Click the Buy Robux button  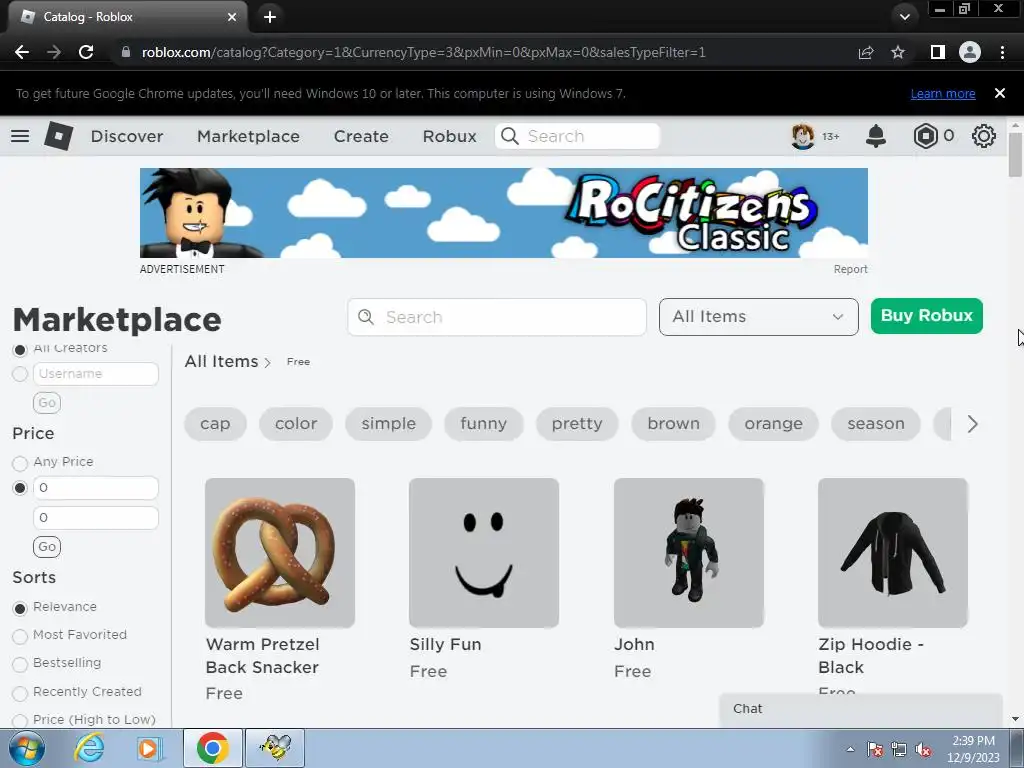(926, 316)
